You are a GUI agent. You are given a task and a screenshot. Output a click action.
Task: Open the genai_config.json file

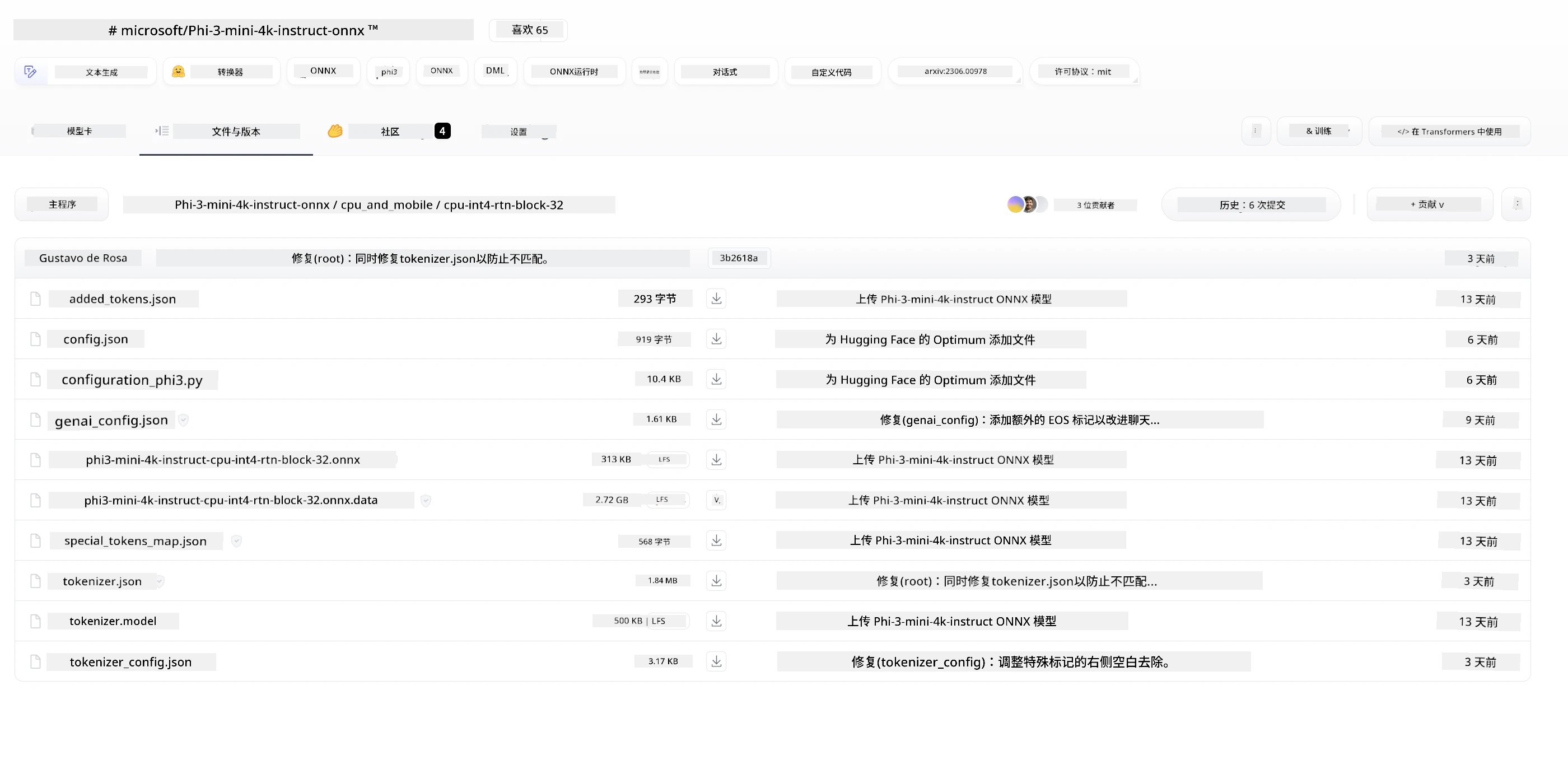pos(111,420)
